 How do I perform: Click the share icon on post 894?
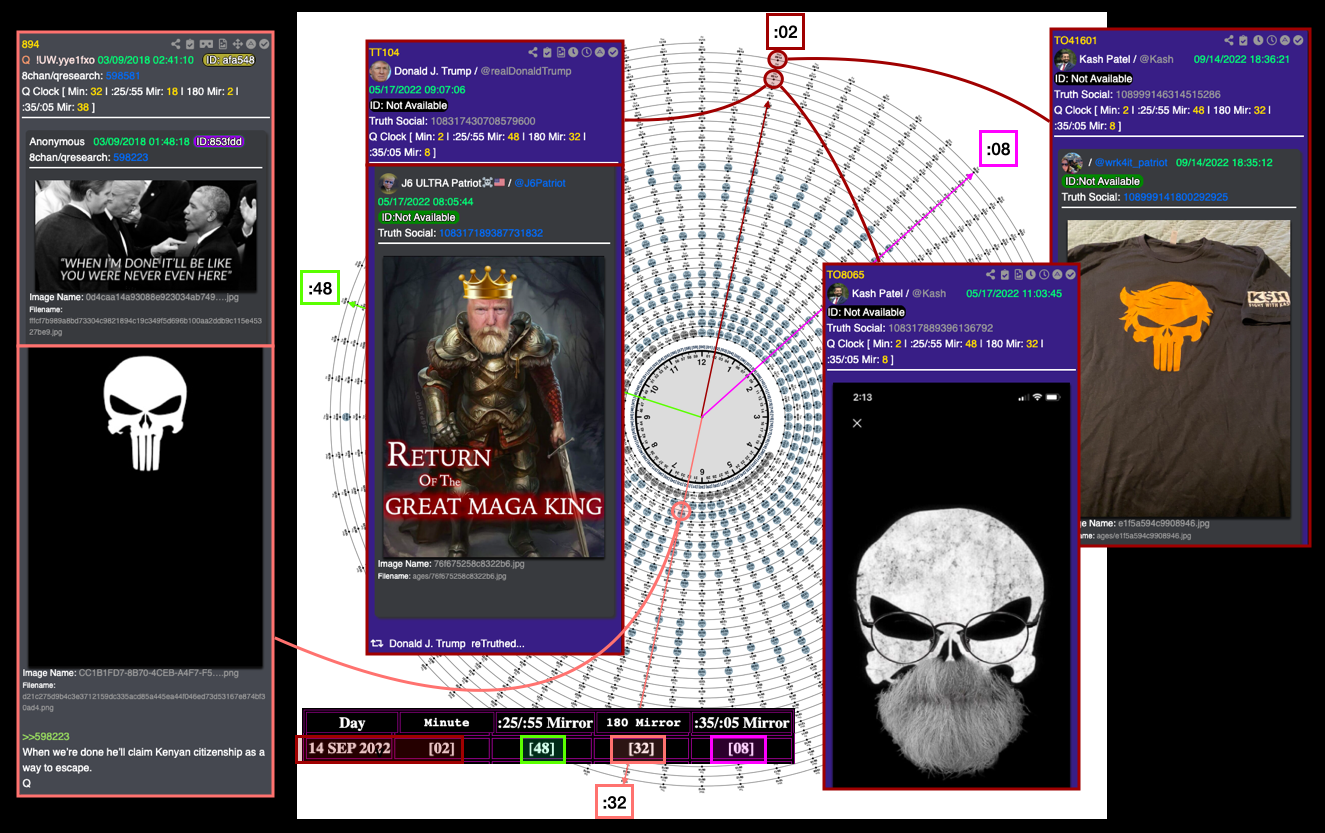point(176,44)
